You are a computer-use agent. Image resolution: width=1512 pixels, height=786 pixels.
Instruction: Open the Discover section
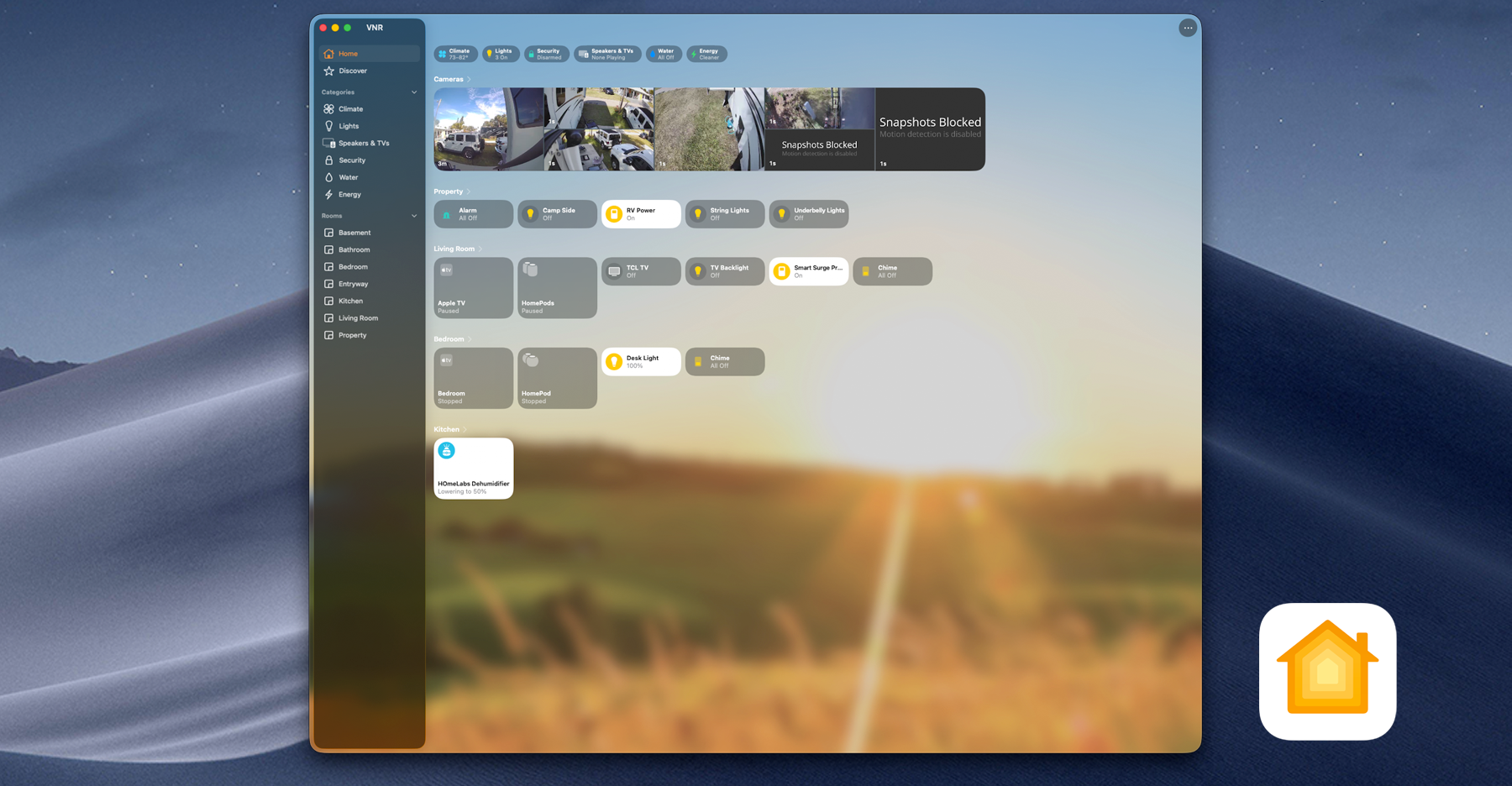(x=369, y=71)
